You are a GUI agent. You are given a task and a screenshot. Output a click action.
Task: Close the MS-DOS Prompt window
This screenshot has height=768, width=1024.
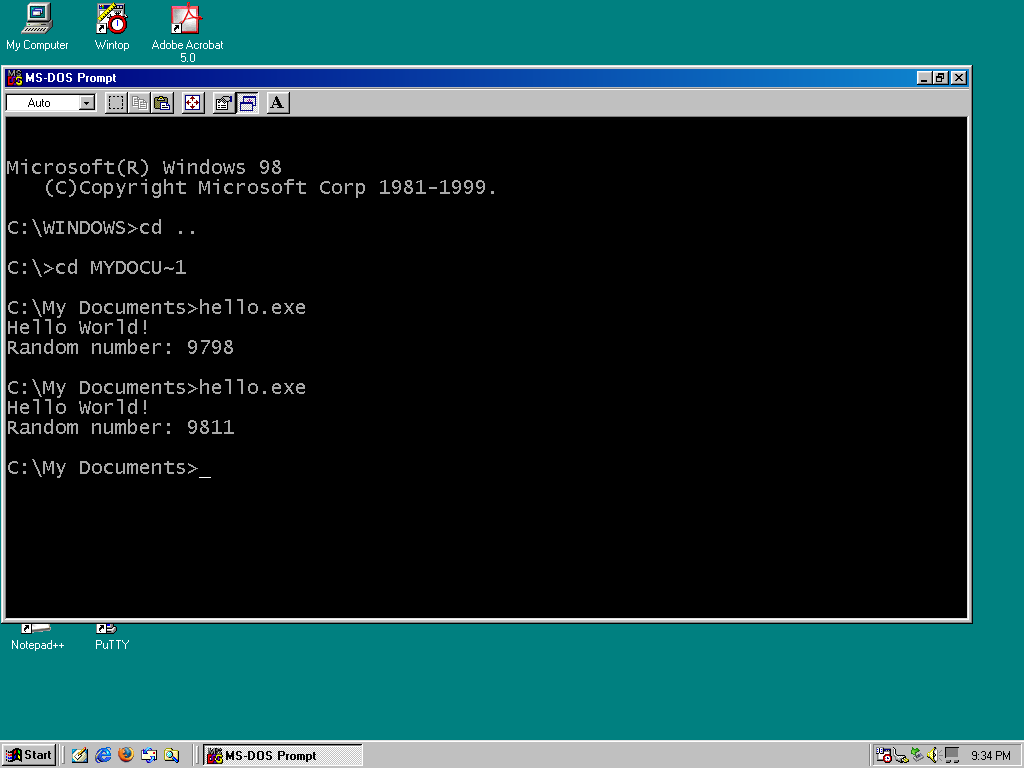958,78
